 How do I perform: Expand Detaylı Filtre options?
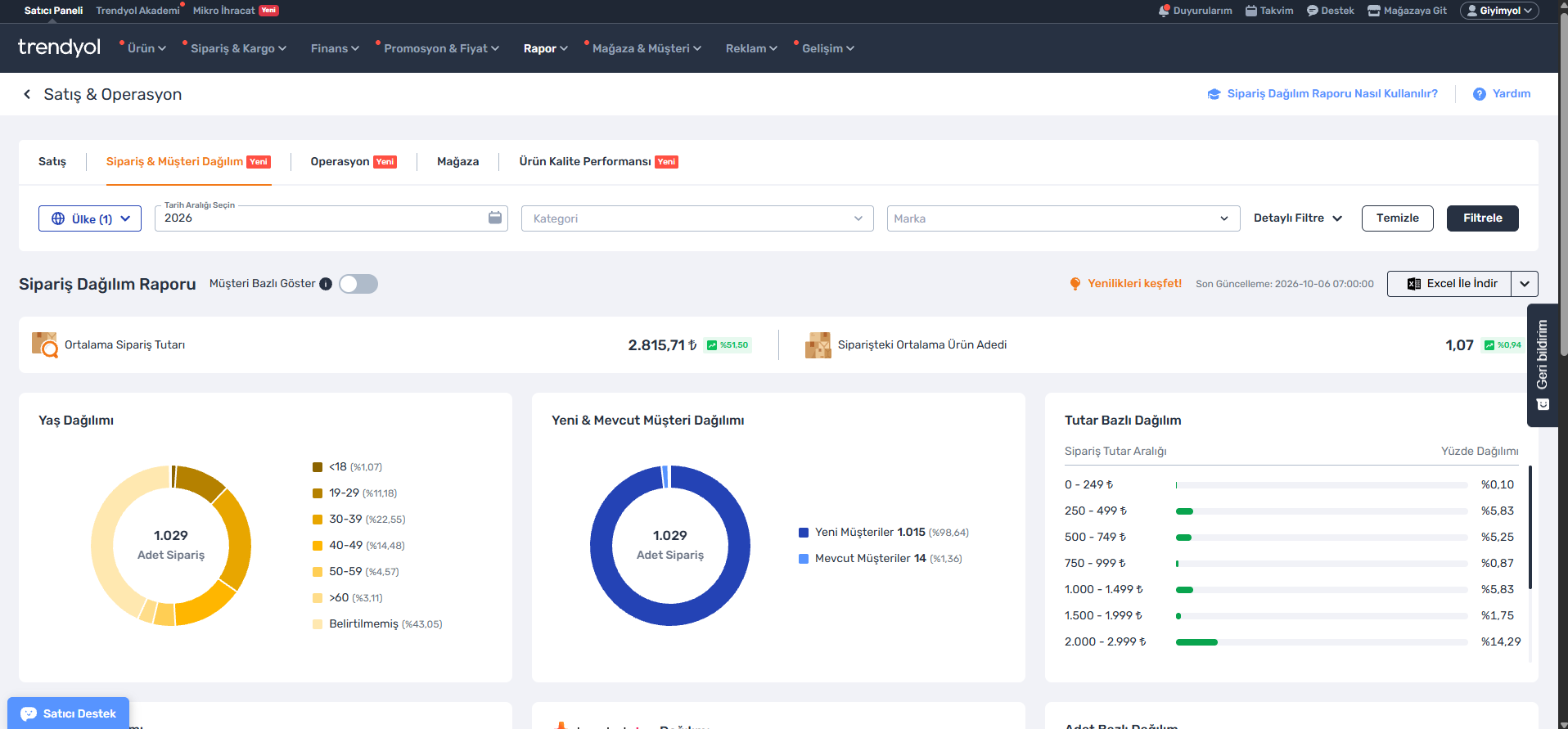pyautogui.click(x=1298, y=218)
